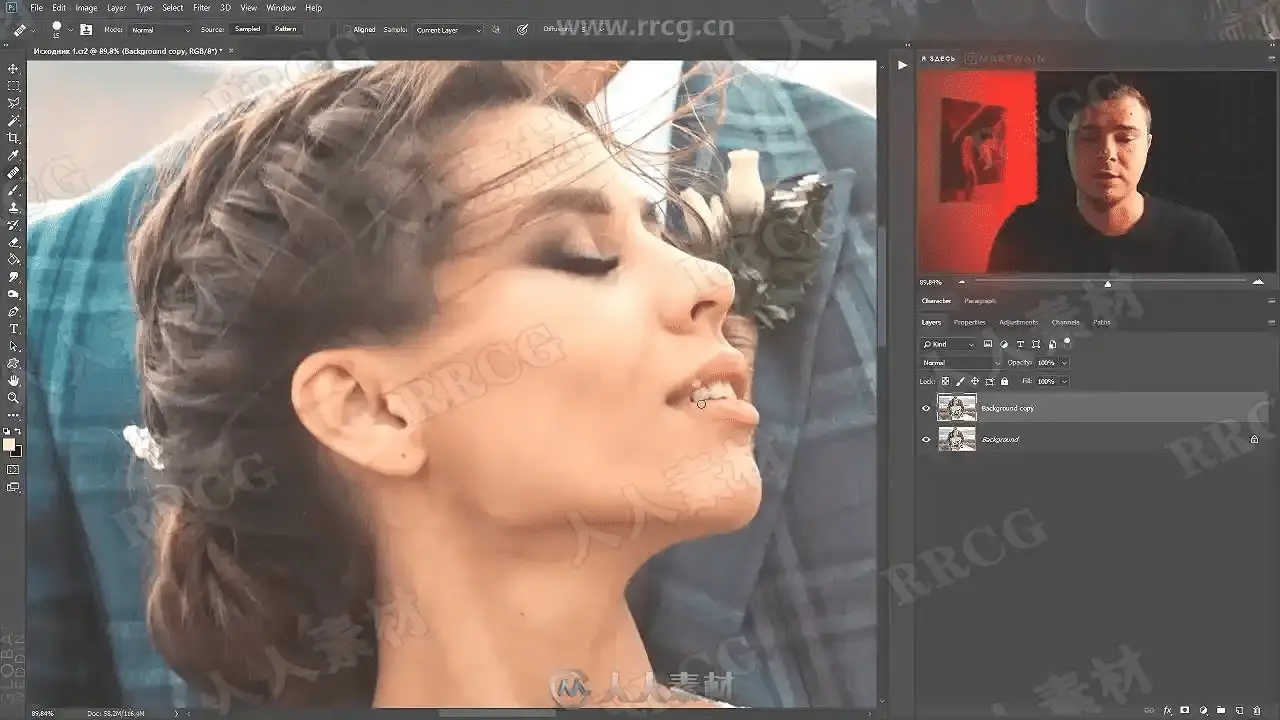Viewport: 1280px width, 720px height.
Task: Switch to the Adjustments tab
Action: pyautogui.click(x=1018, y=322)
